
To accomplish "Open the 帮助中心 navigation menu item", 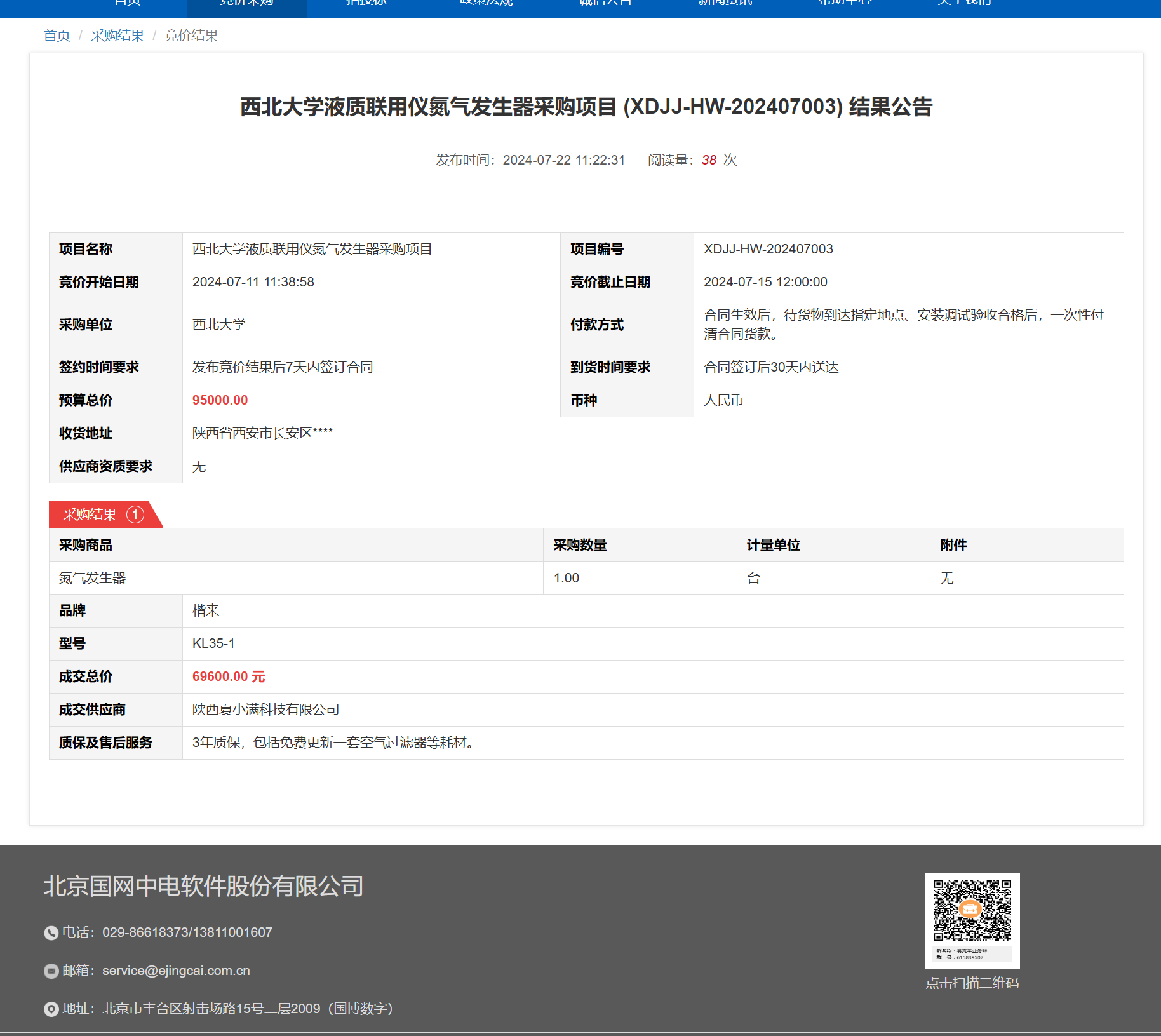I will pos(845,4).
